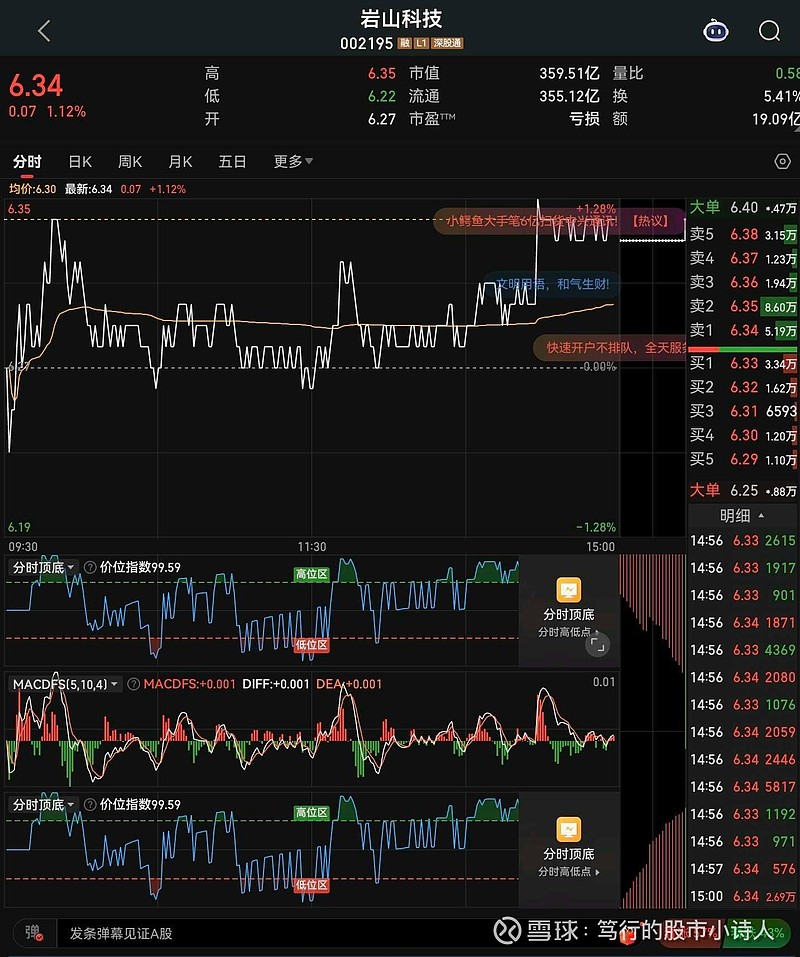Tap the back arrow beside 岩山科技
Screen dimensions: 800x957
pos(44,31)
